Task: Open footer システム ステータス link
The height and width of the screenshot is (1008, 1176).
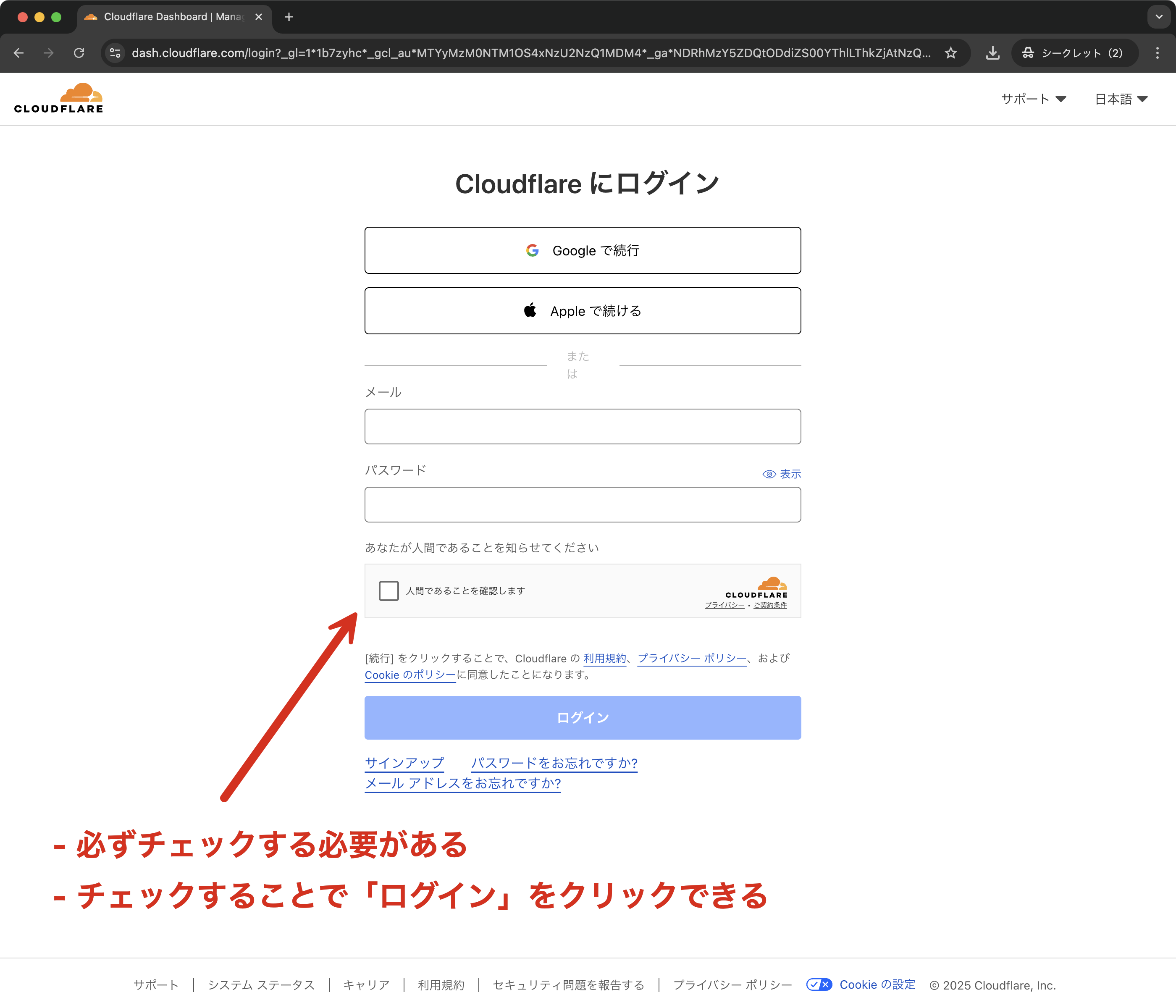Action: coord(261,985)
